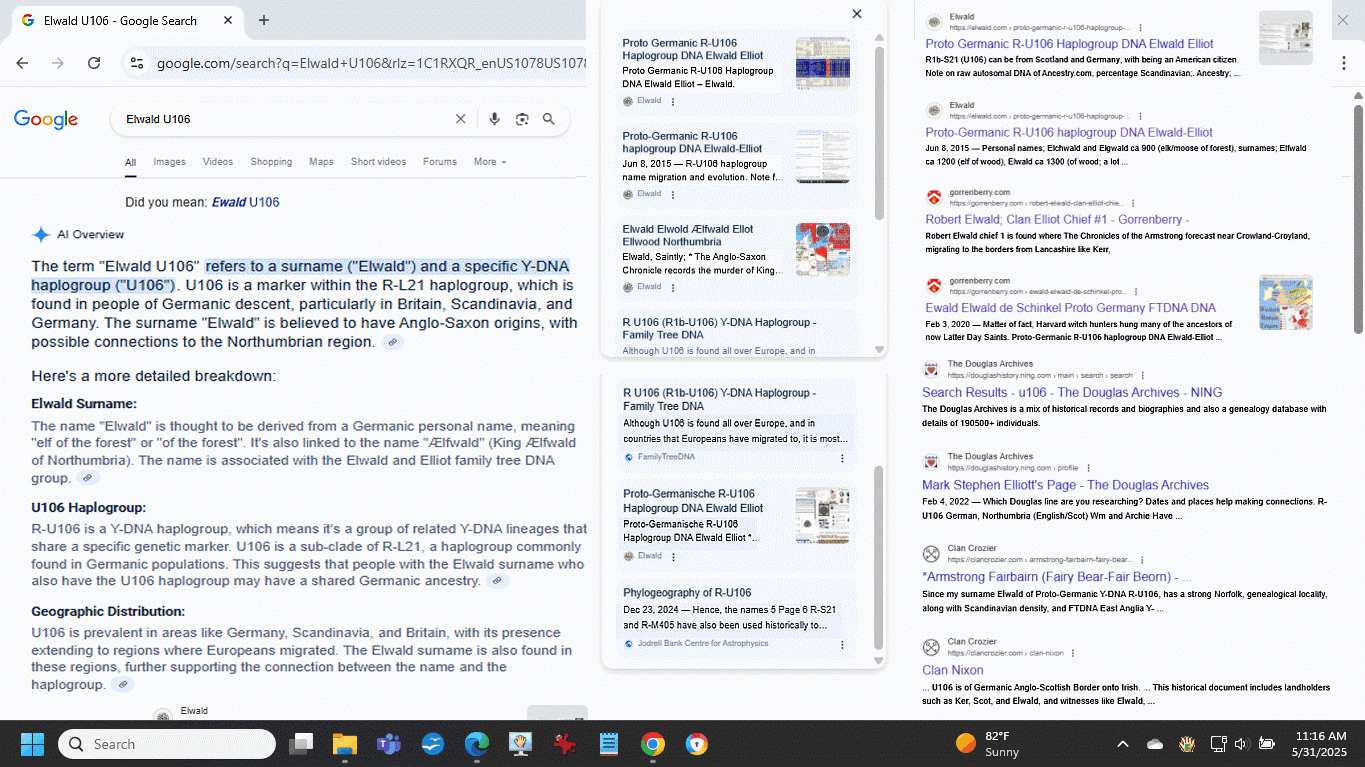Switch to the Images results tab
The image size is (1365, 767).
tap(169, 162)
